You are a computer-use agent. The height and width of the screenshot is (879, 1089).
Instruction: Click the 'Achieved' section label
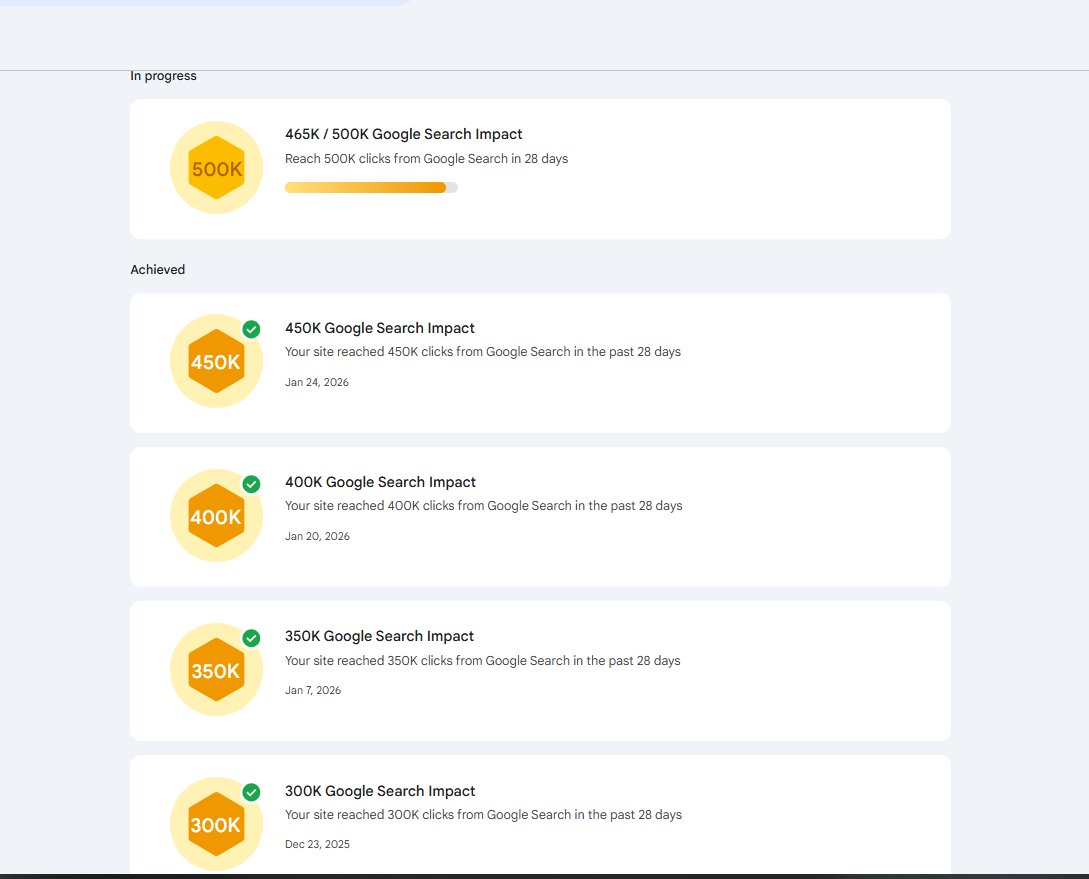[158, 269]
